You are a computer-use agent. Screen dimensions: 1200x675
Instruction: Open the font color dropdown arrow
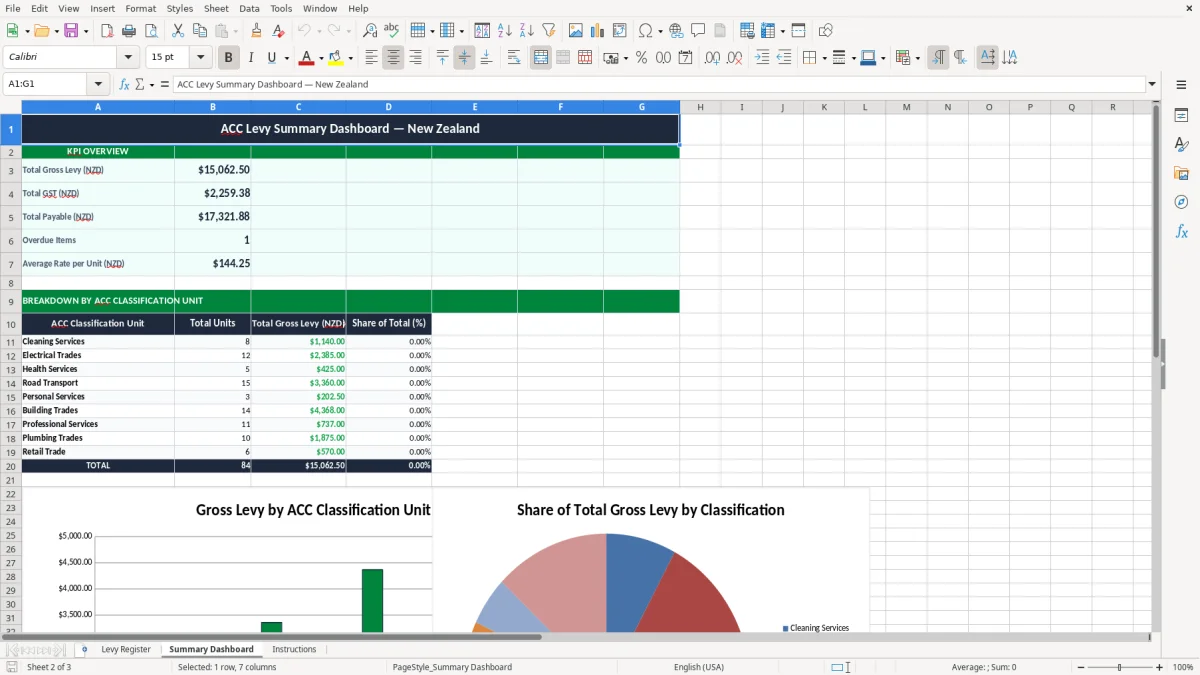(321, 58)
